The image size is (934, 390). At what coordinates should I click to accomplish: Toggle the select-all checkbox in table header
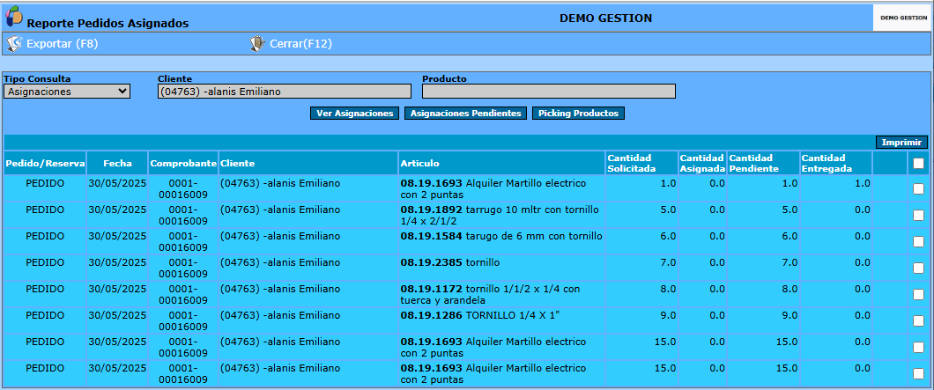919,164
